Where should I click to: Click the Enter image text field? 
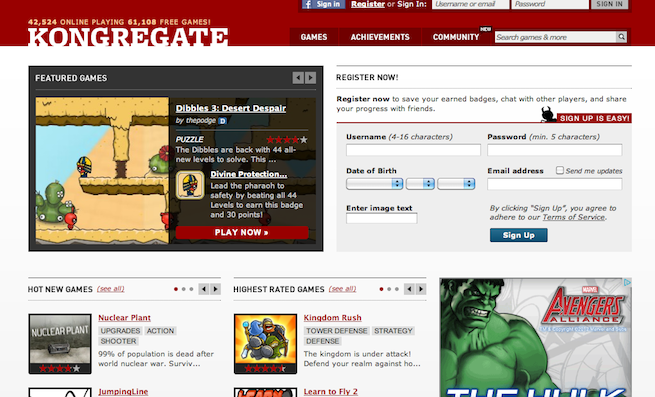pyautogui.click(x=381, y=218)
